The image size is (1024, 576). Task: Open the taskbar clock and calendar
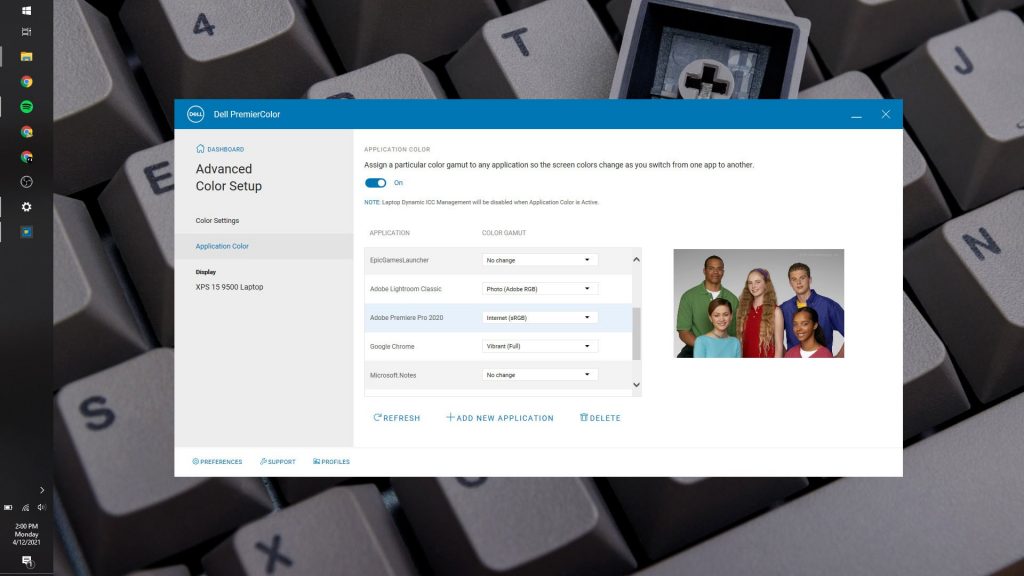coord(26,534)
